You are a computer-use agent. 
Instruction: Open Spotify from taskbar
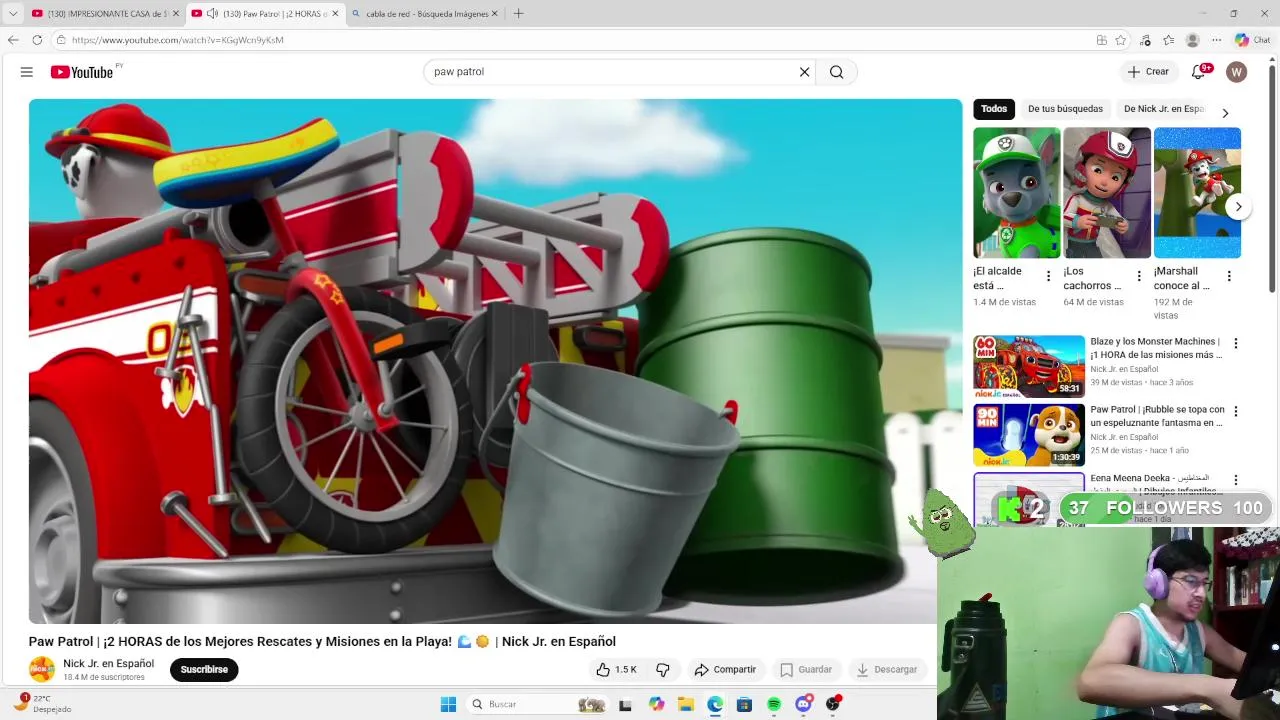point(773,704)
